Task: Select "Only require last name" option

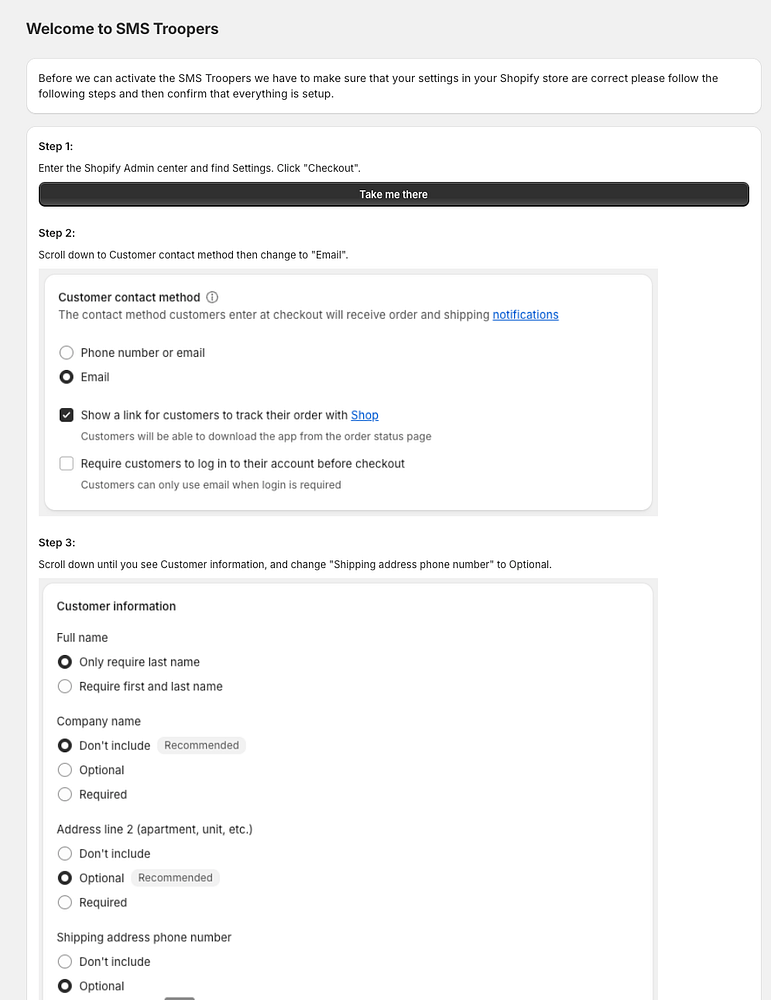Action: click(x=65, y=662)
